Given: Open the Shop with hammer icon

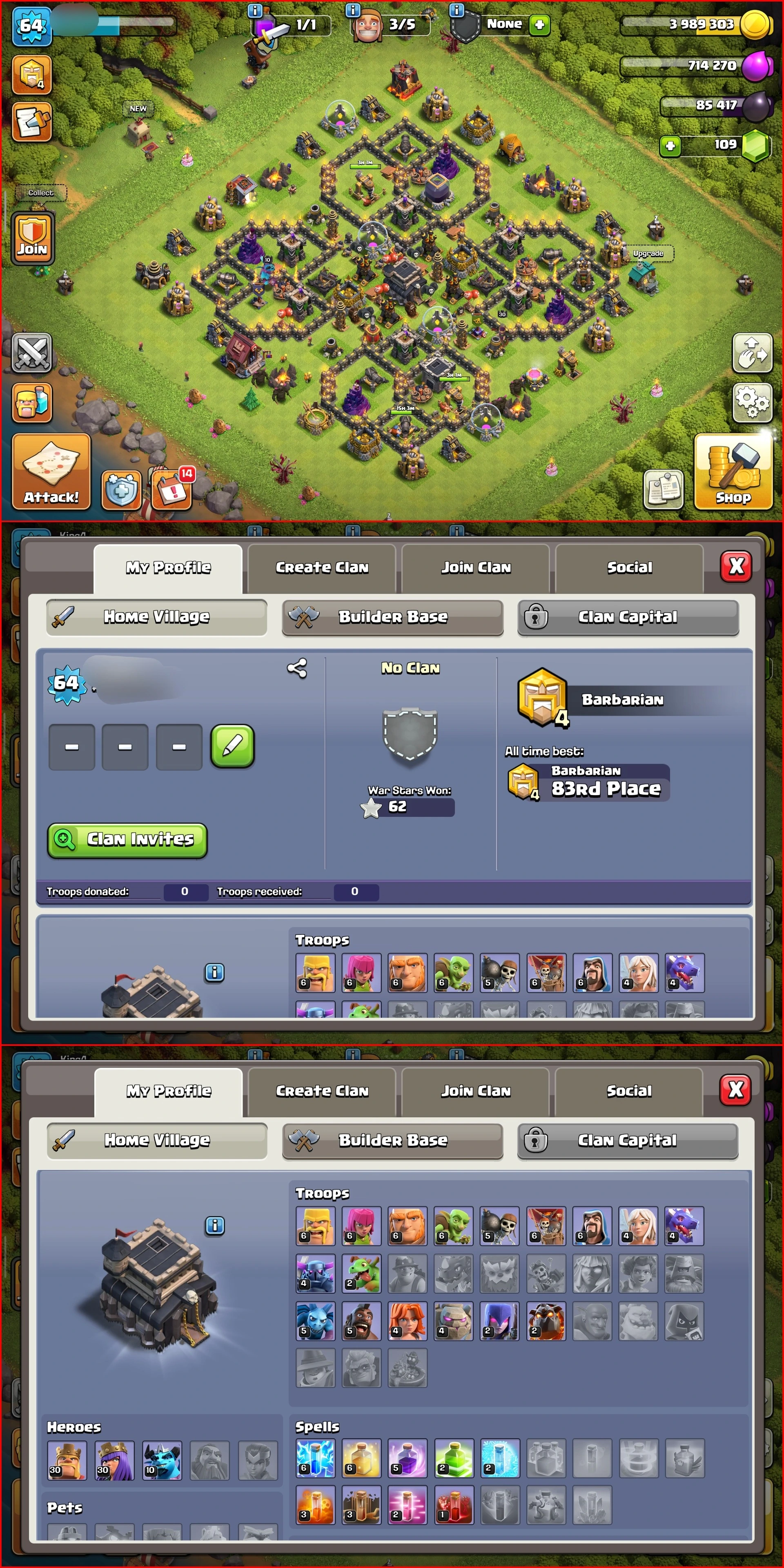Looking at the screenshot, I should (x=733, y=472).
